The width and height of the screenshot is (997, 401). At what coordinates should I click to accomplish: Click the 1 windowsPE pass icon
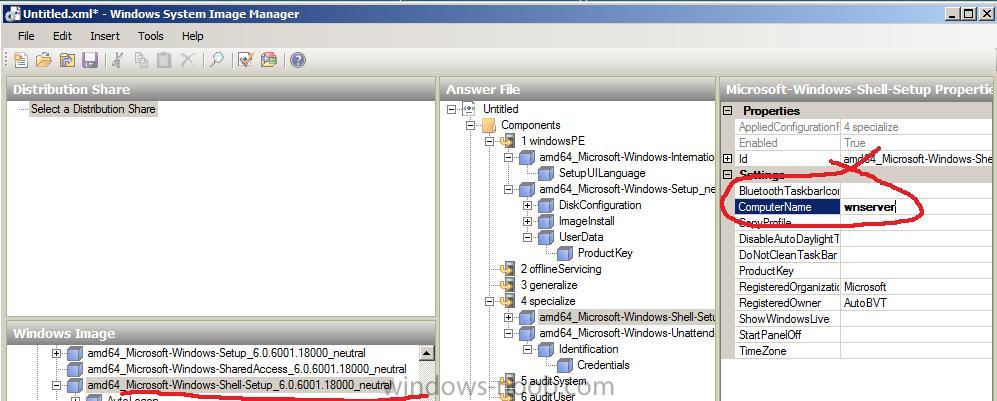tap(507, 141)
